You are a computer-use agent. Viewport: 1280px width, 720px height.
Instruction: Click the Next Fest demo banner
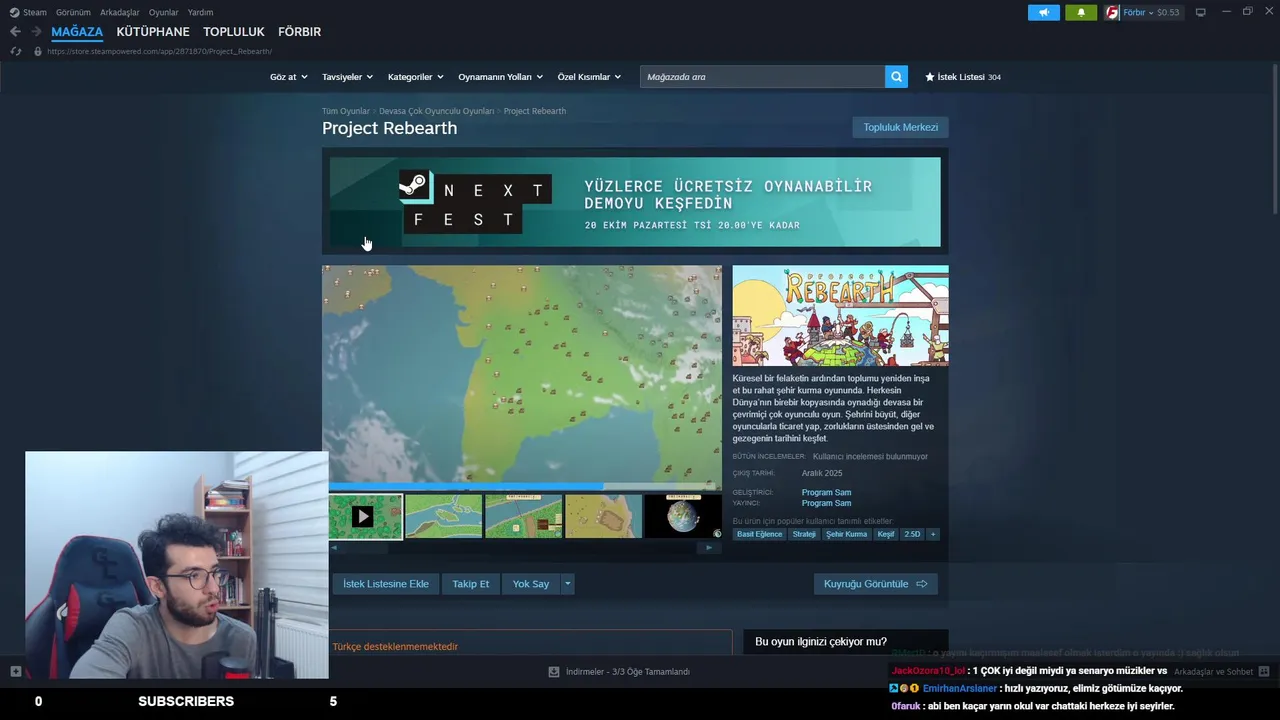[x=635, y=202]
